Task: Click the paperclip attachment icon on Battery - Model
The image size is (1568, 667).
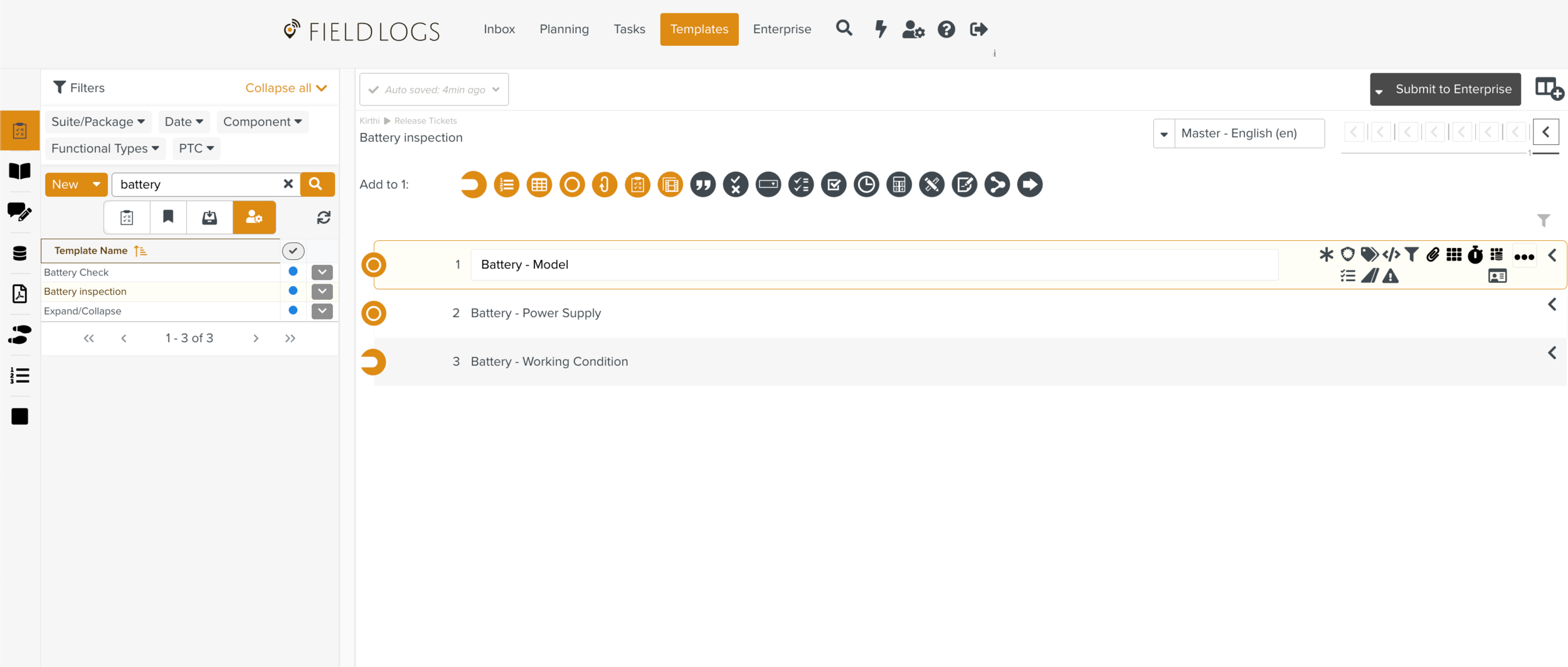Action: (1433, 254)
